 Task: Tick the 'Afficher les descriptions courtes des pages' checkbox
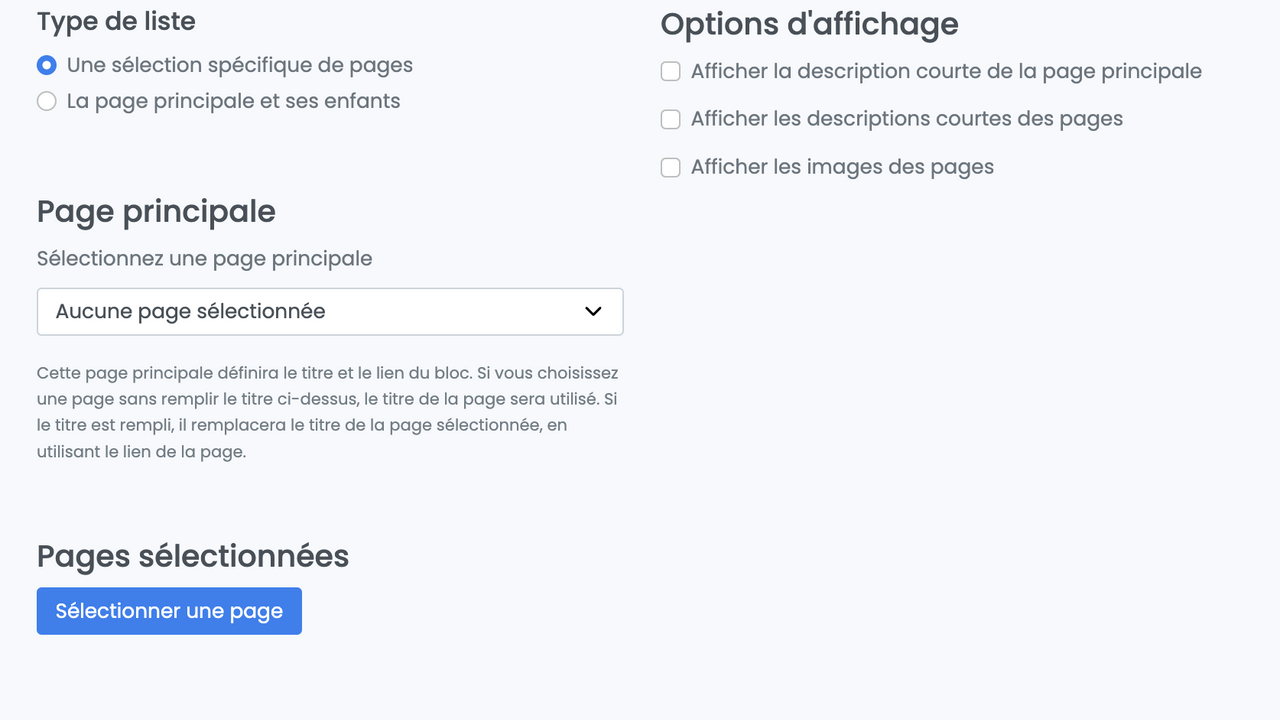(x=670, y=120)
